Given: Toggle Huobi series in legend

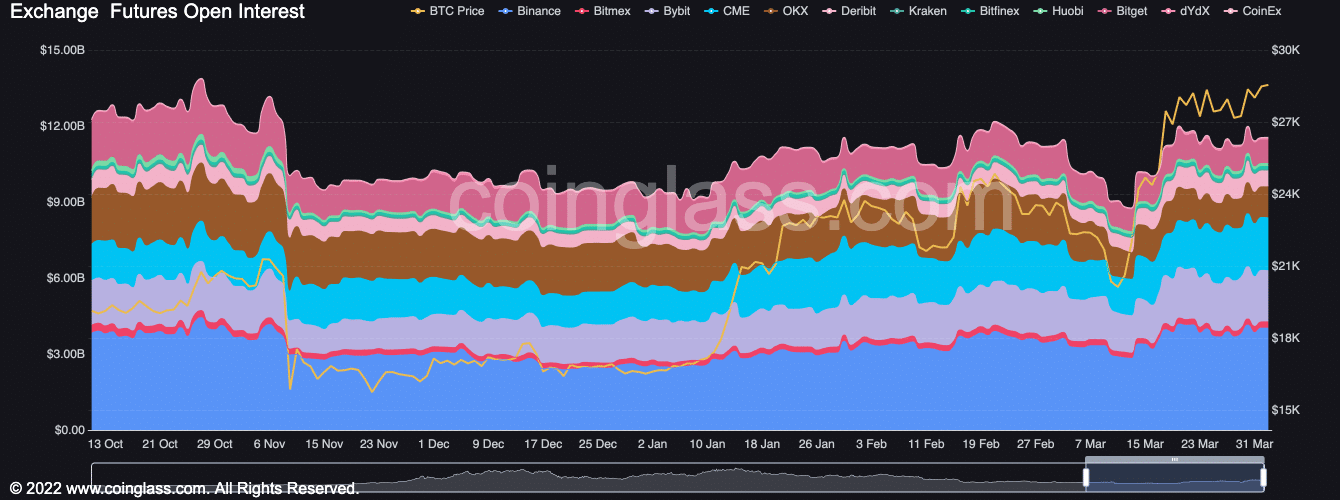Looking at the screenshot, I should coord(1058,11).
